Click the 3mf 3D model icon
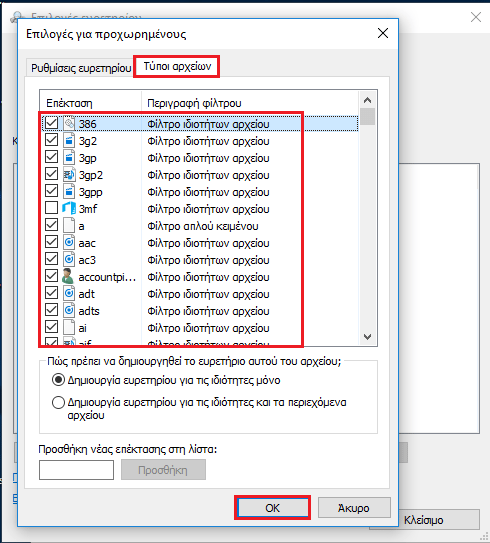The height and width of the screenshot is (543, 490). tap(69, 208)
